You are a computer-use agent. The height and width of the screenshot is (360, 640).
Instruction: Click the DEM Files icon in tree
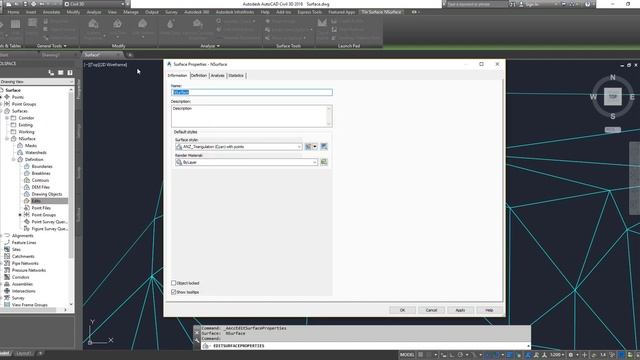click(x=27, y=187)
